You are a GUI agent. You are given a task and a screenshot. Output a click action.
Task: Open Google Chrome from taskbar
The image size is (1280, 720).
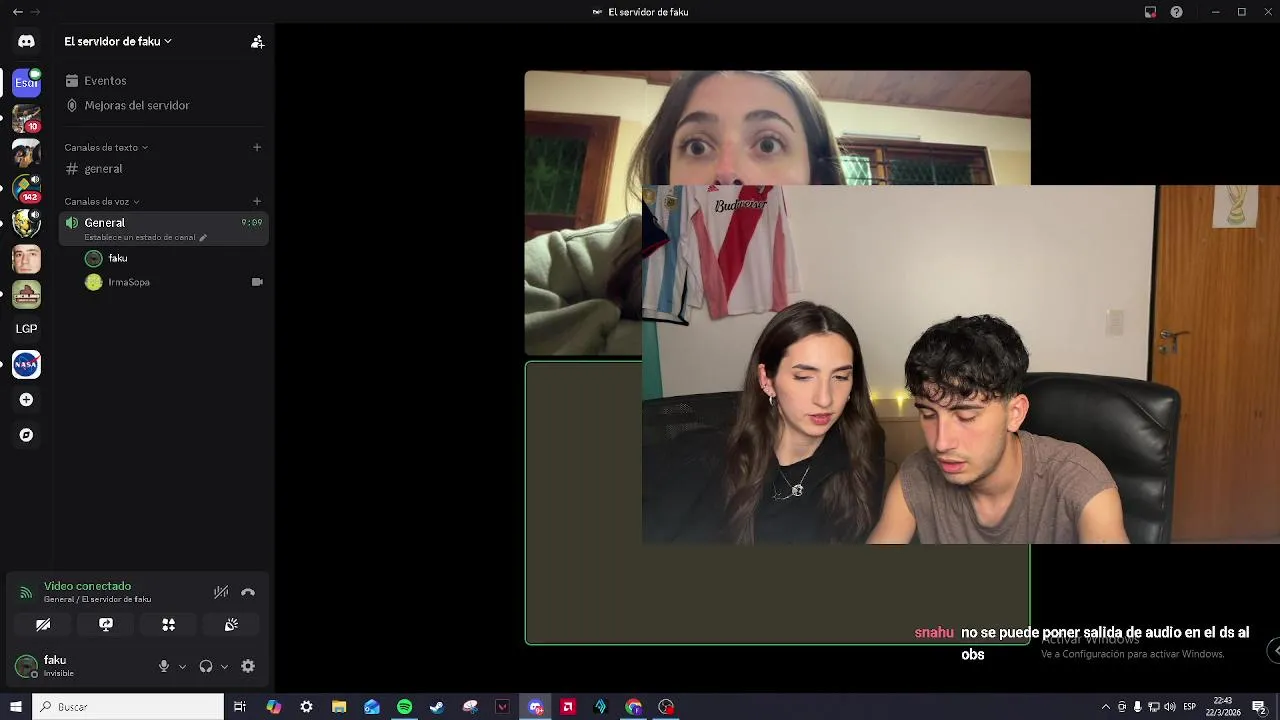click(633, 707)
